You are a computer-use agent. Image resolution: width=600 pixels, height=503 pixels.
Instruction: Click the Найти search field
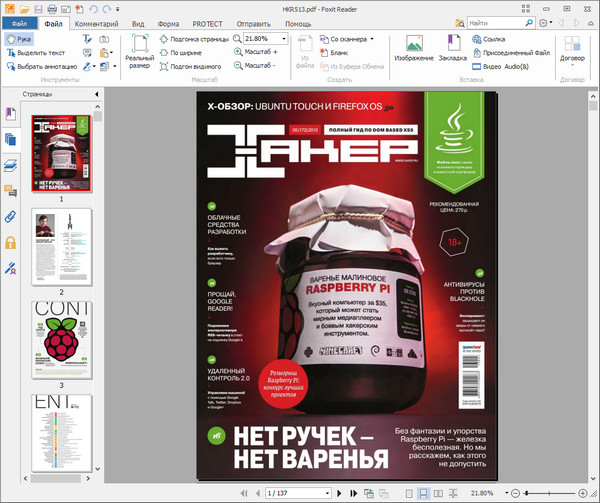pos(495,23)
